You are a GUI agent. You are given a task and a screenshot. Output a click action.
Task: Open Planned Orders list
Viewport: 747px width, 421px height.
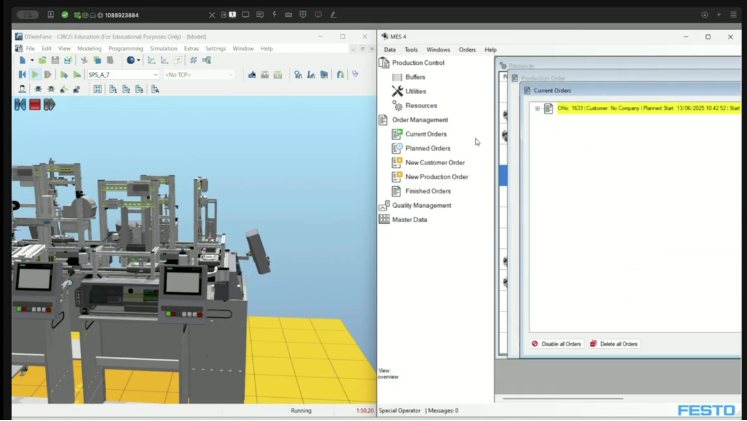coord(427,148)
